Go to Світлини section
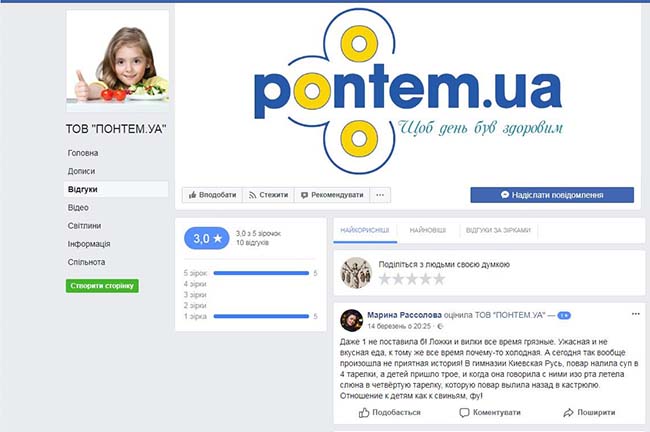 84,225
